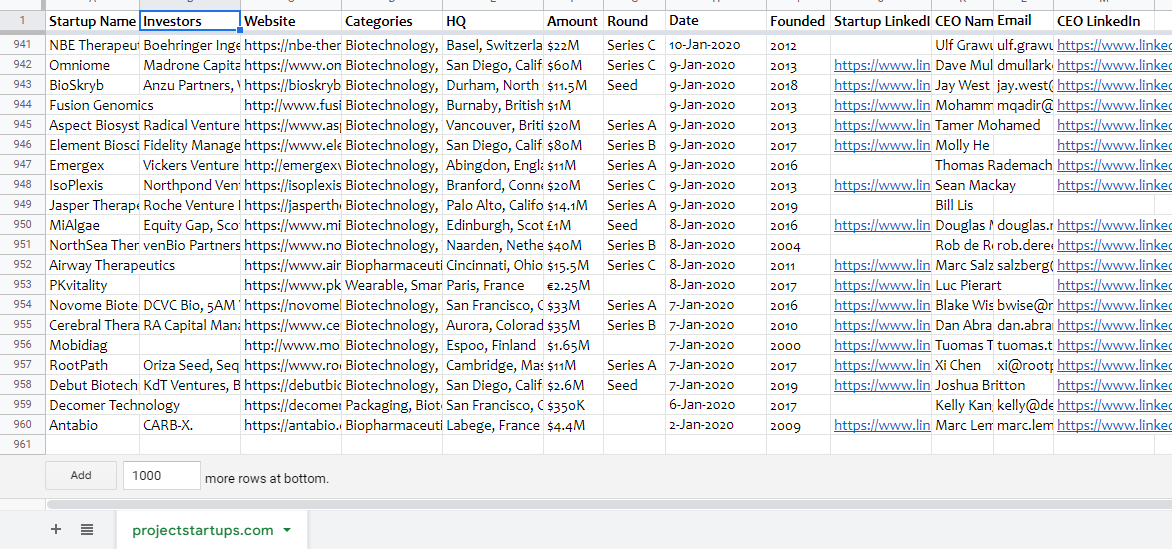Select the Emergex startup name cell
Image resolution: width=1172 pixels, height=549 pixels.
[x=93, y=165]
